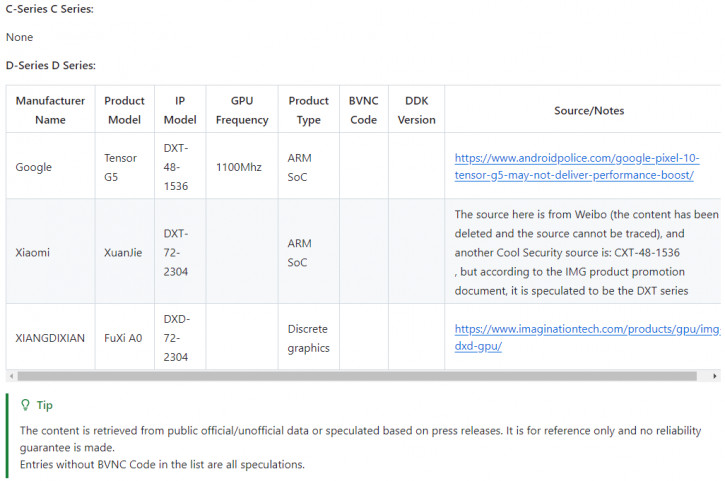This screenshot has height=481, width=725.
Task: Click the 'FuXi A0' product cell
Action: (x=124, y=338)
